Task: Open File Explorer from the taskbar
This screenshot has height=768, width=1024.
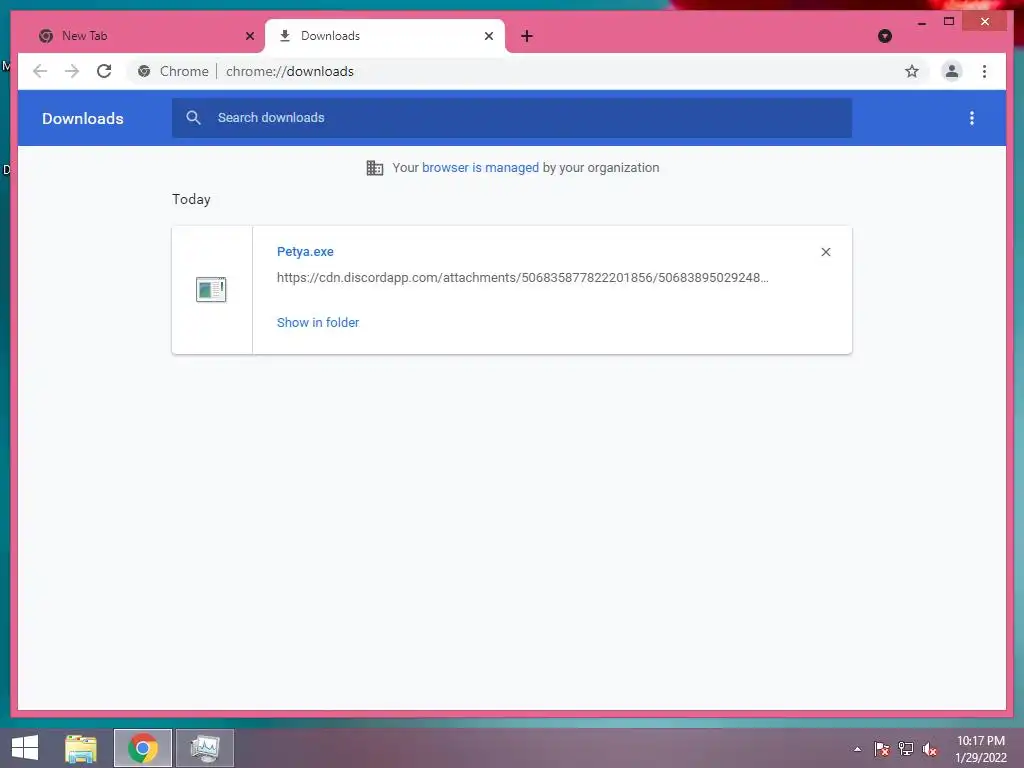Action: (81, 748)
